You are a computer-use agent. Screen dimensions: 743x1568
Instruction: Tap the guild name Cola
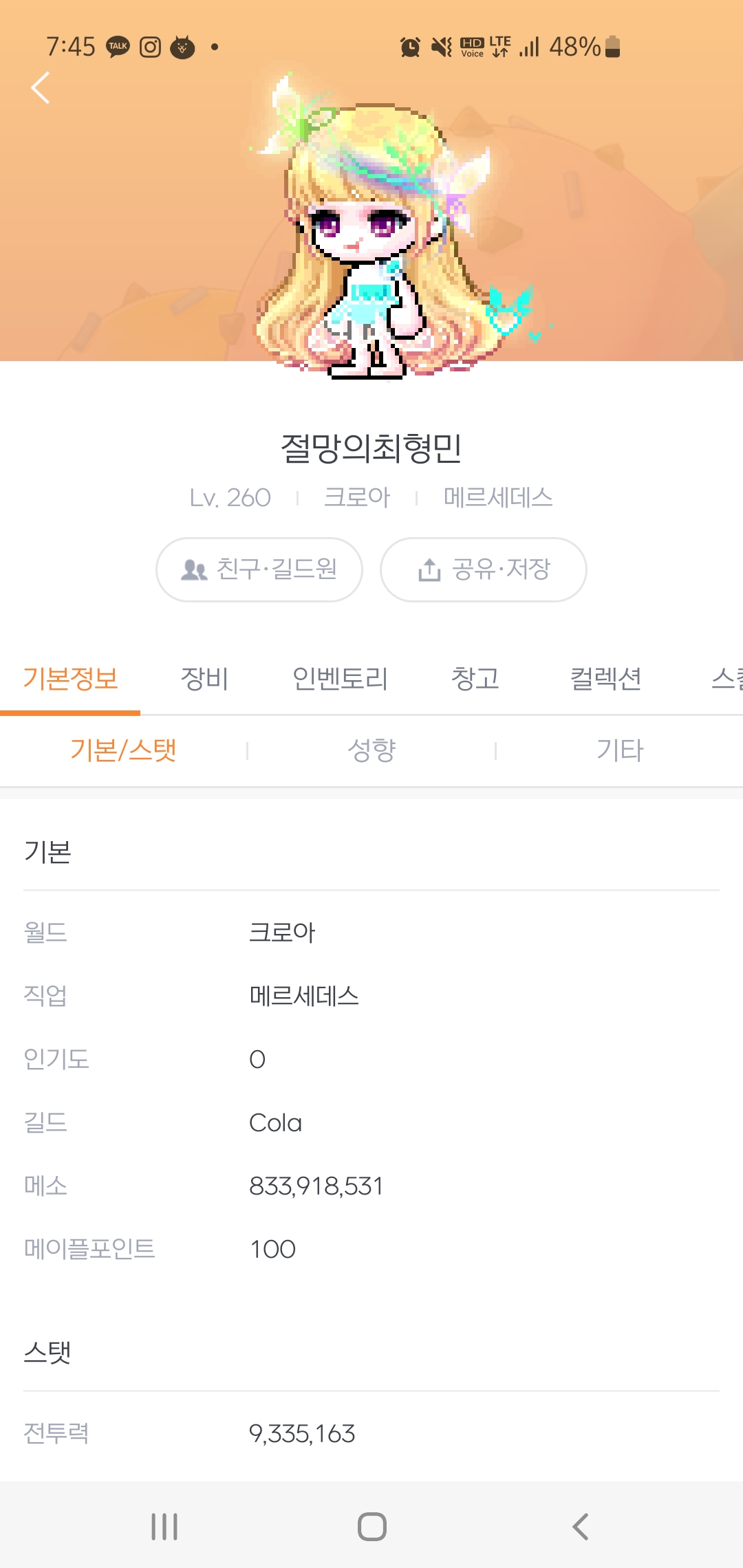pos(275,1123)
